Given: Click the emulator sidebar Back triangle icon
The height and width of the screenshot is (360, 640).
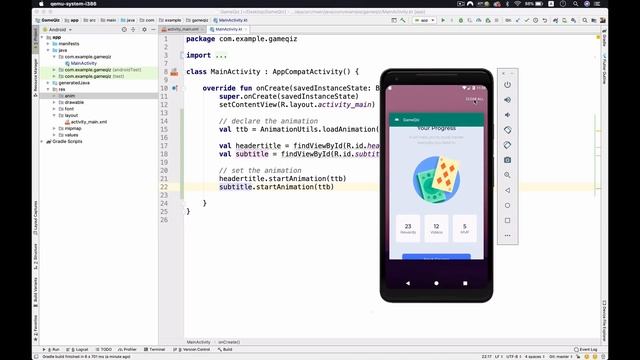Looking at the screenshot, I should tap(507, 190).
